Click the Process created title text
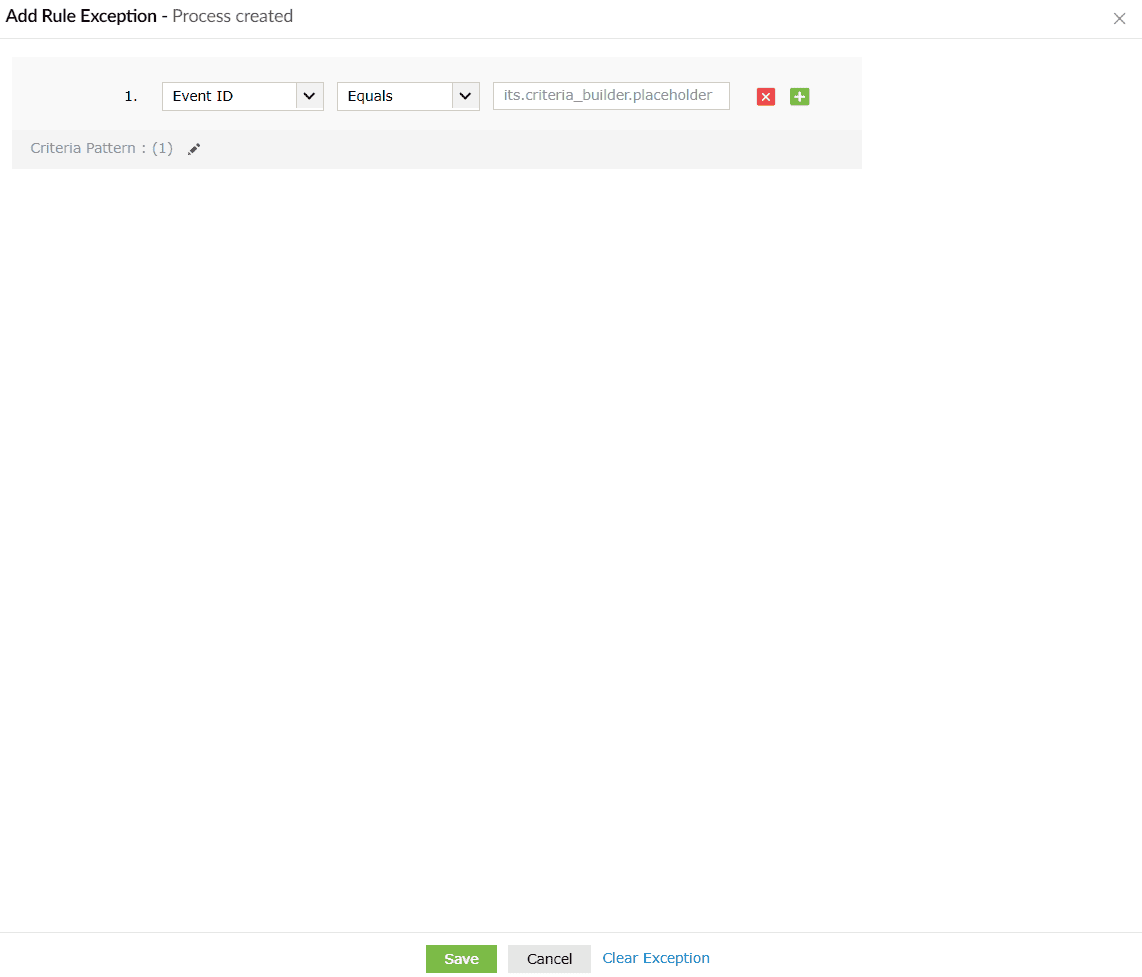This screenshot has height=977, width=1142. coord(232,16)
